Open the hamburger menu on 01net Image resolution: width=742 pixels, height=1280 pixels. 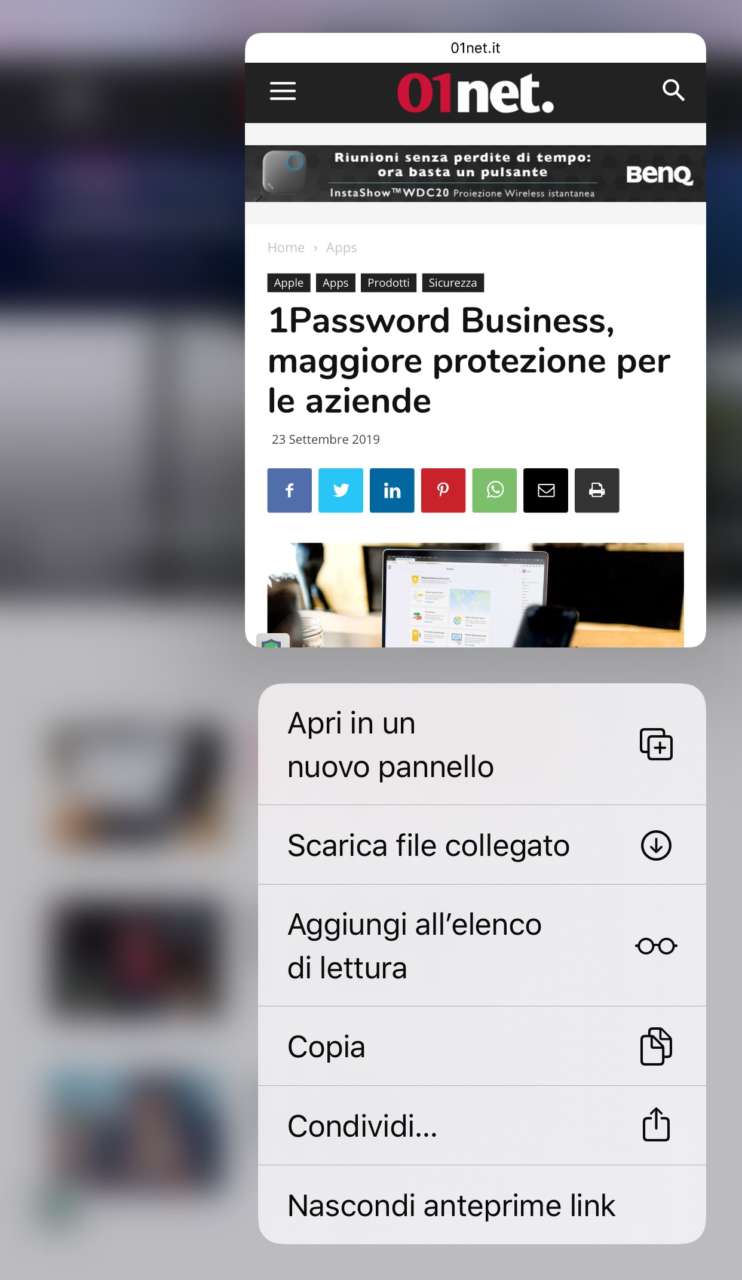(283, 91)
